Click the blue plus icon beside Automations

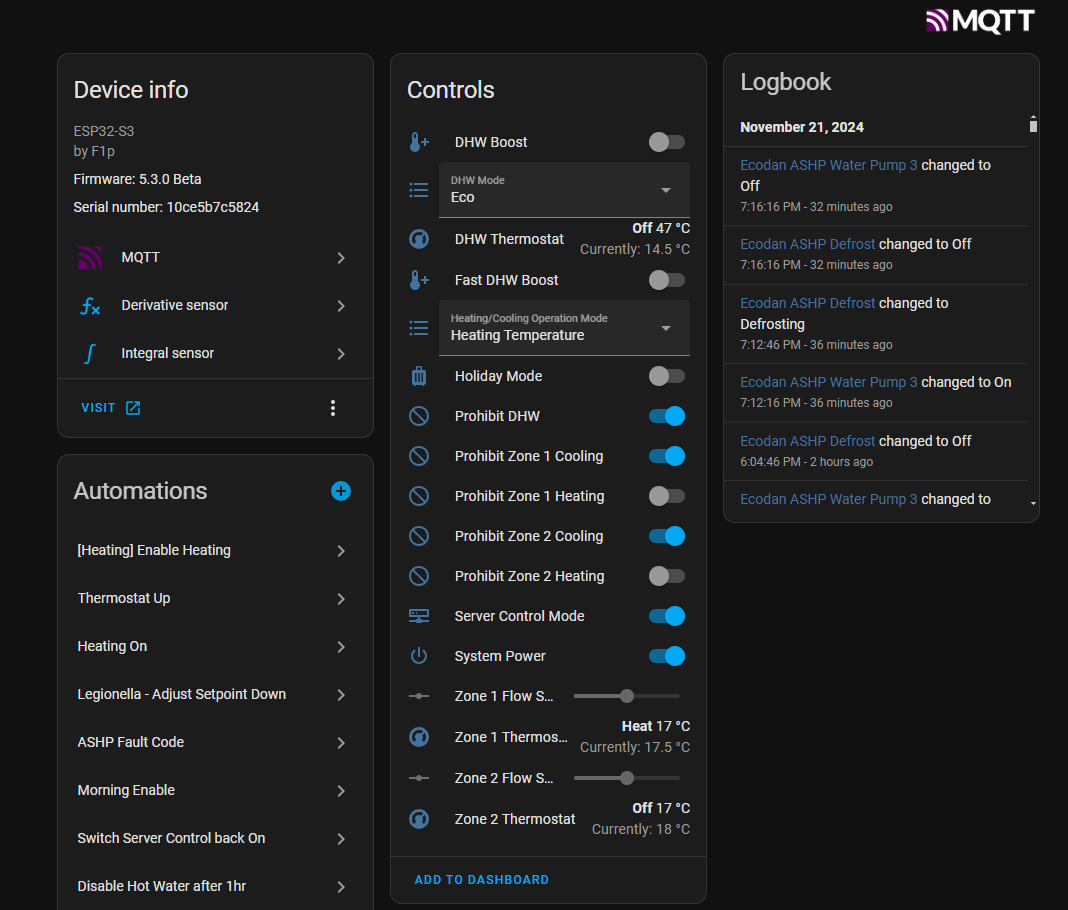341,491
